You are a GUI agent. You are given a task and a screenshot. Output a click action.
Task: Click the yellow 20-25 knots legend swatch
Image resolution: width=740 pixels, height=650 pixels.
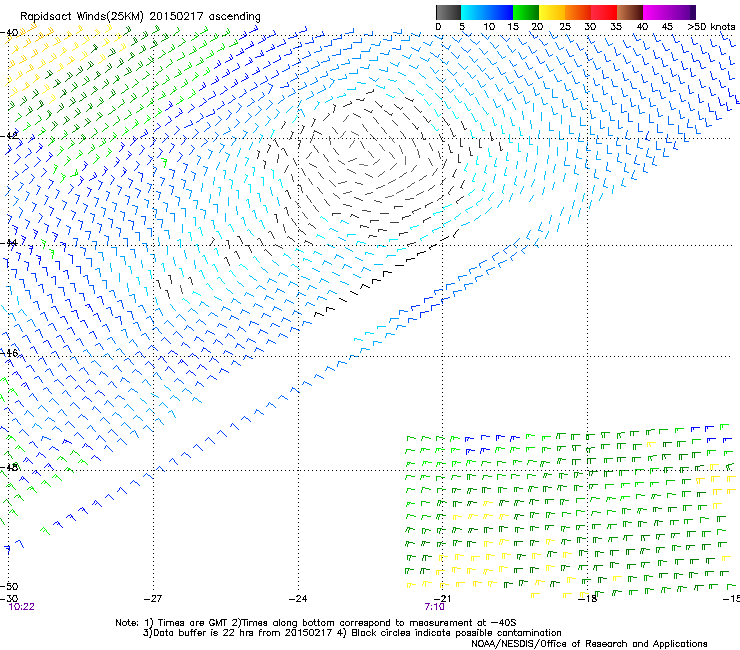552,12
